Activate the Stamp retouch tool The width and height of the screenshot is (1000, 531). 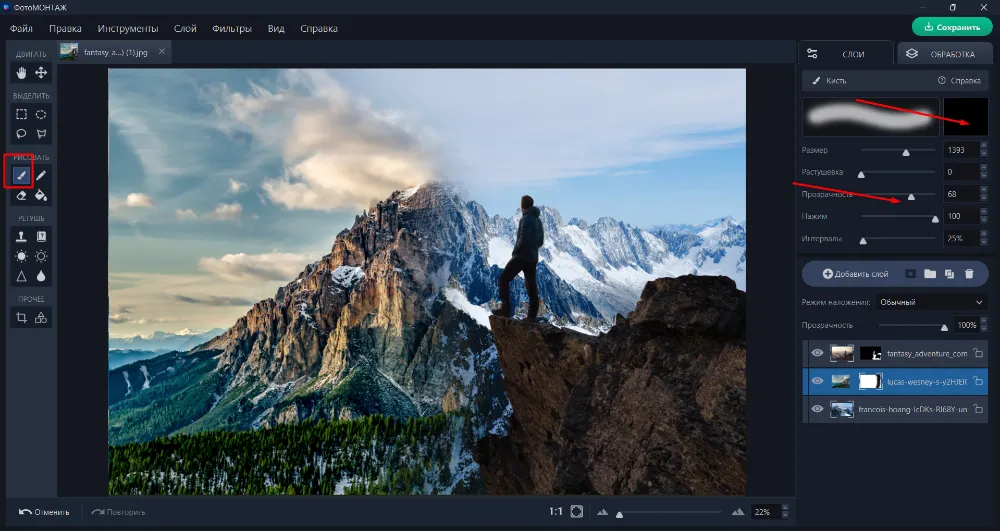pyautogui.click(x=21, y=236)
